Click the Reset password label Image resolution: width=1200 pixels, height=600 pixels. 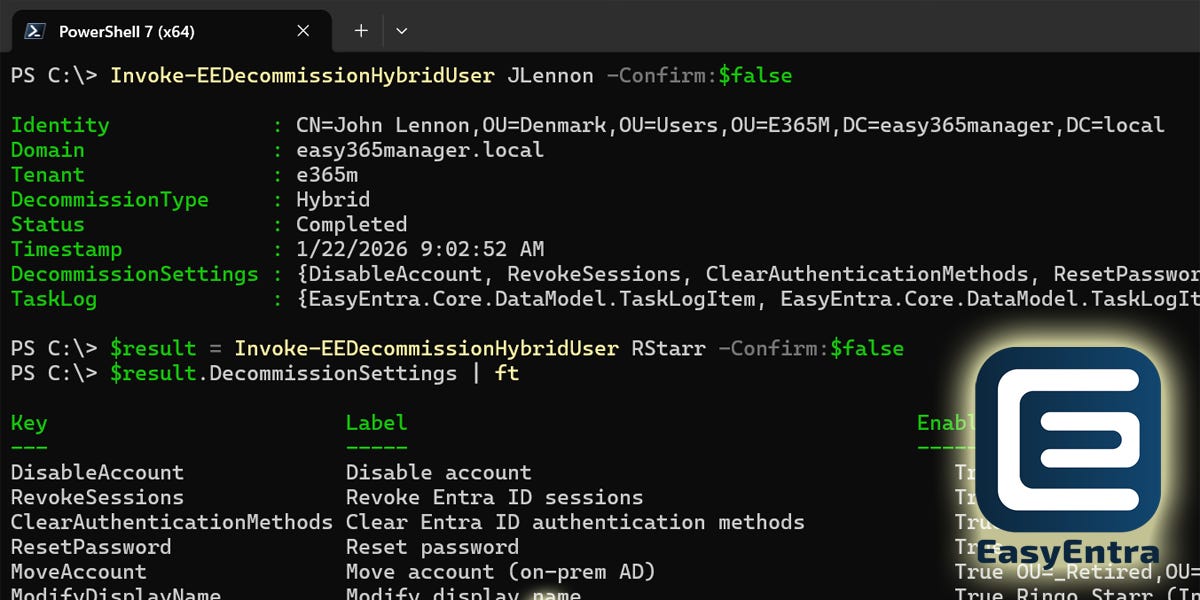[432, 547]
